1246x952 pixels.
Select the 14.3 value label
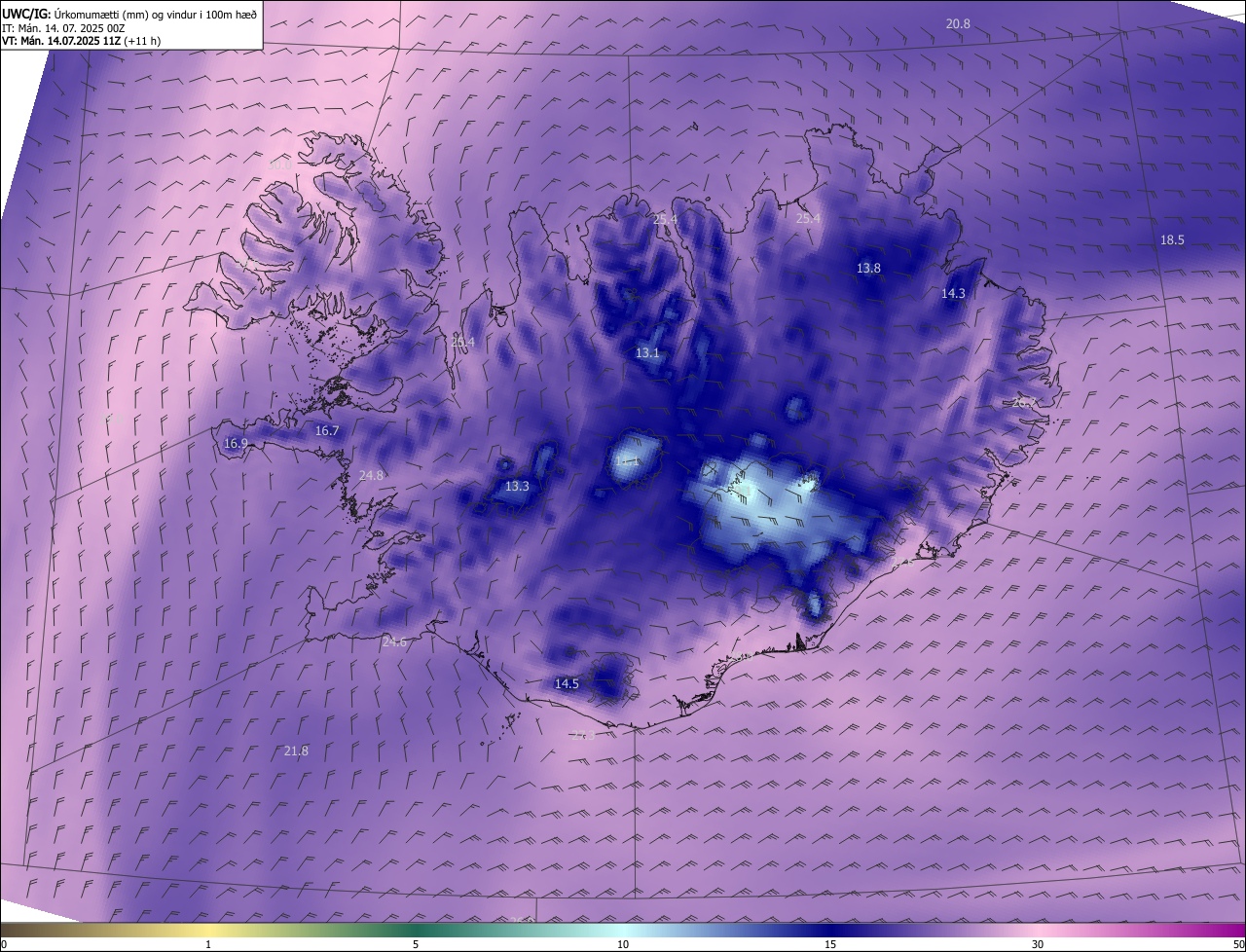[953, 293]
